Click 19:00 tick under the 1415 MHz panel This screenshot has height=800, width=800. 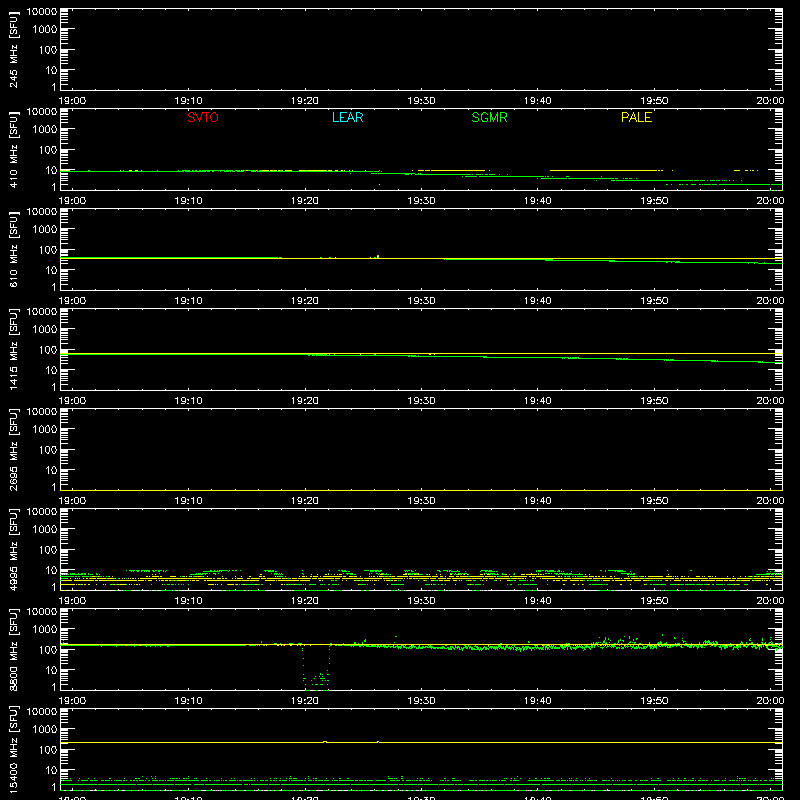[x=72, y=401]
